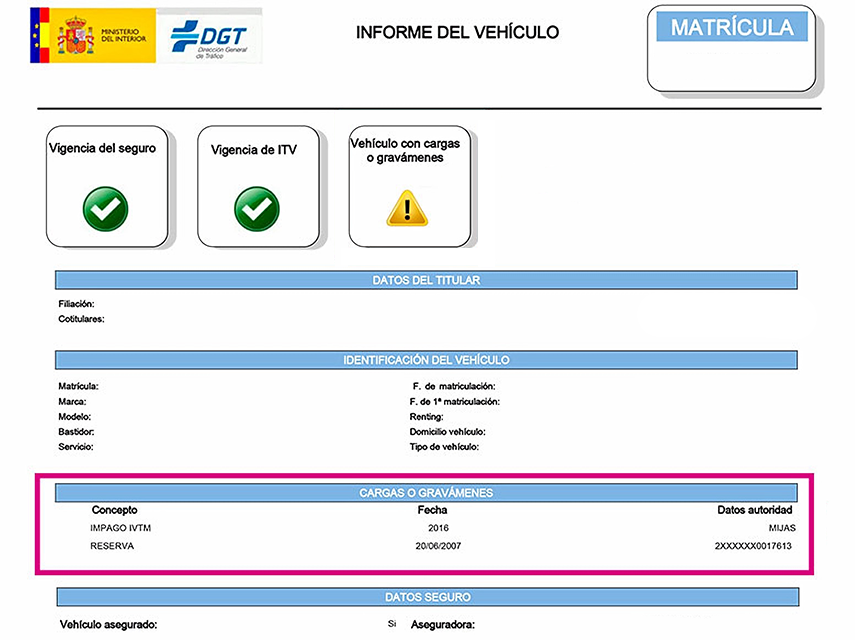
Task: Click the CARGAS O GRAVÁMENES section header
Action: click(426, 493)
